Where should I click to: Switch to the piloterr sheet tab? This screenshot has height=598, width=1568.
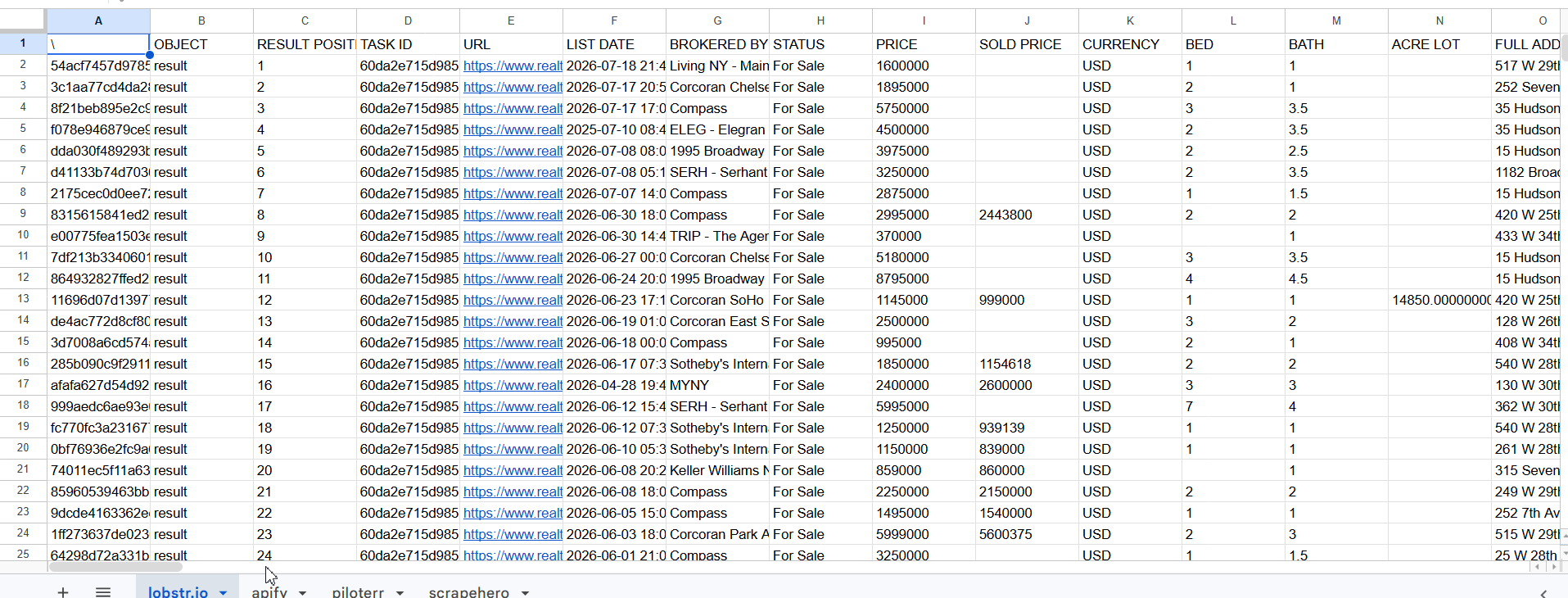(x=358, y=591)
